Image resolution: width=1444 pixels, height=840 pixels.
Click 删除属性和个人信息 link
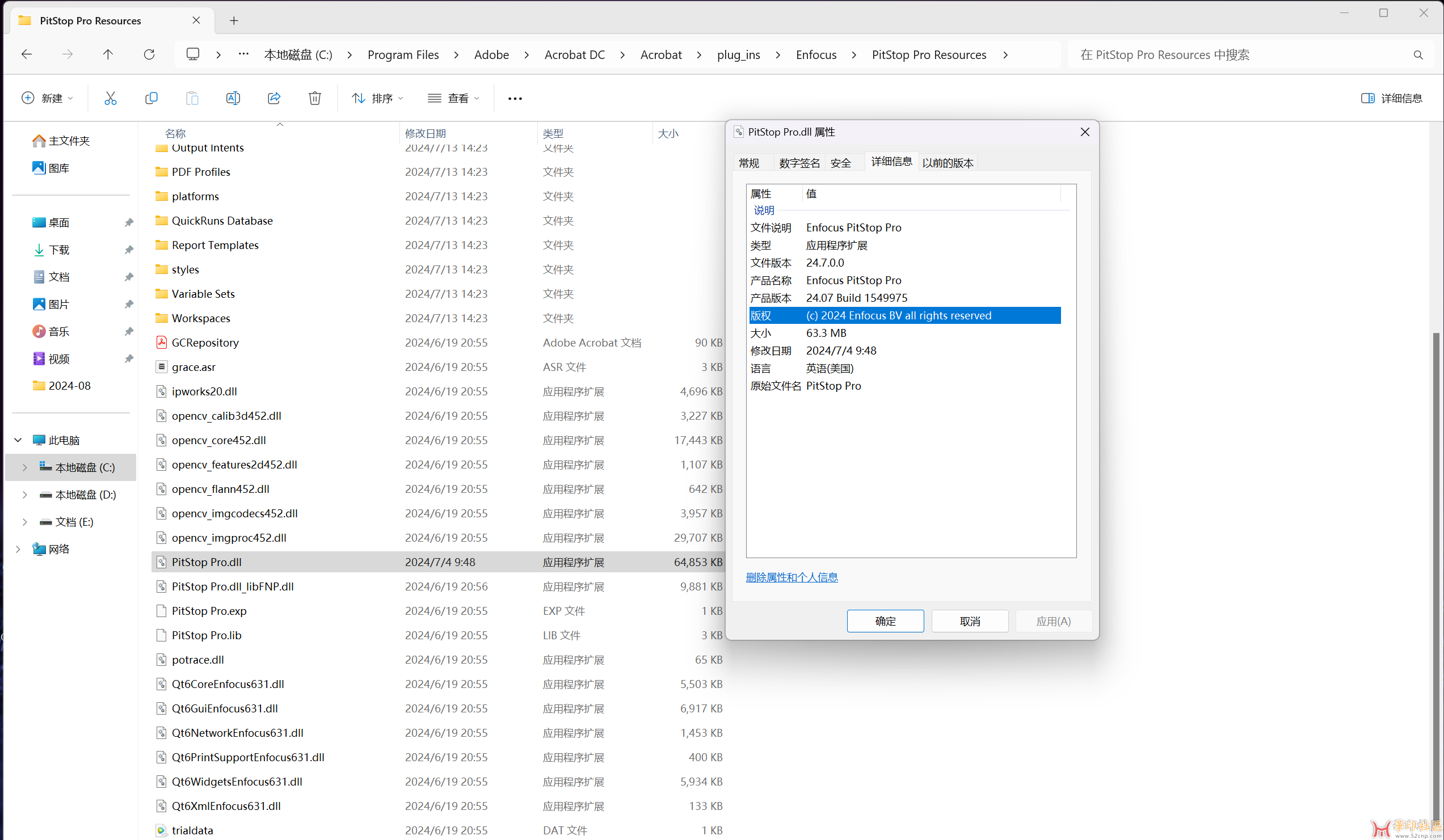(792, 577)
